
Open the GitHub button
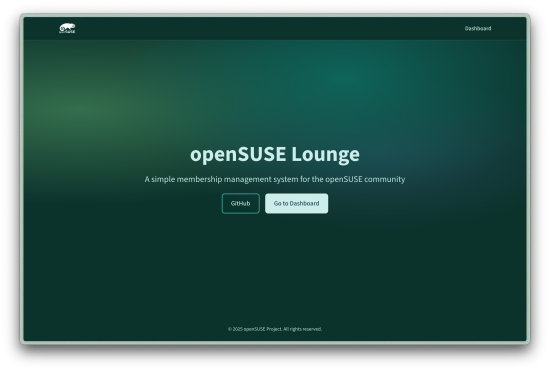coord(241,203)
